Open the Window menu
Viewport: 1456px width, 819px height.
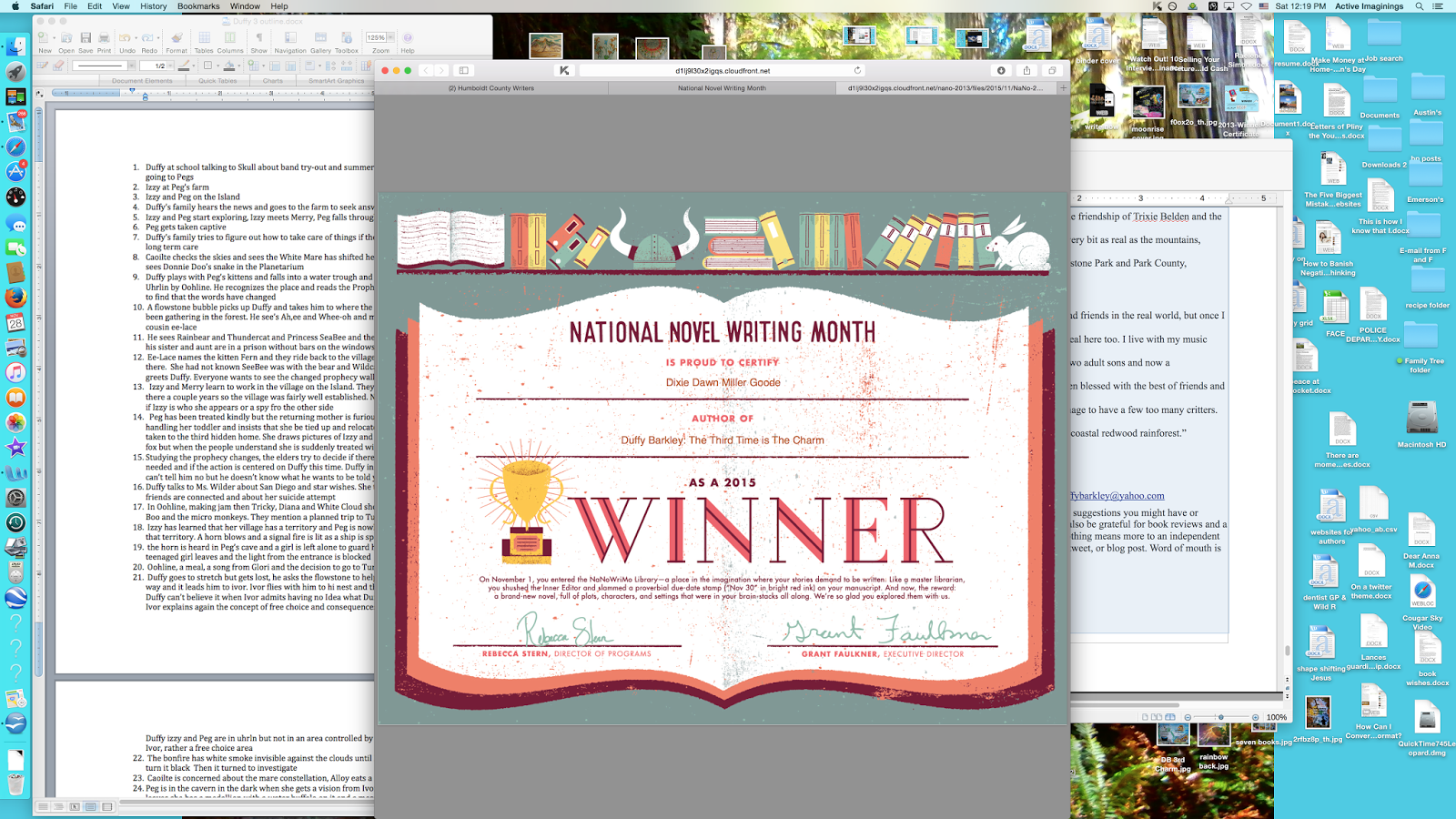pyautogui.click(x=245, y=6)
